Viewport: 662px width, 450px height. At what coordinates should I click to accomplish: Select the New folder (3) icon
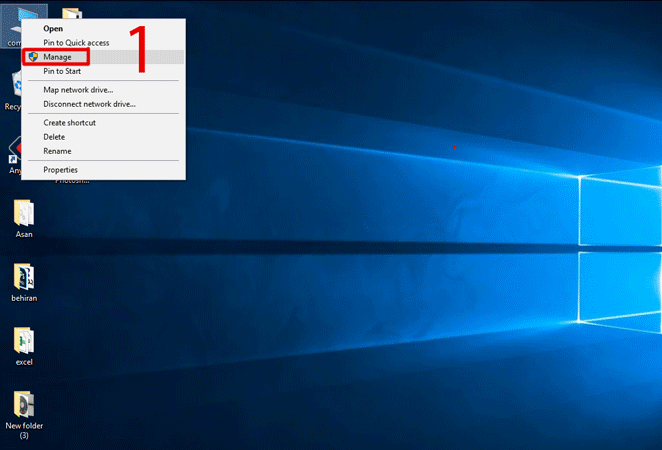[x=24, y=405]
